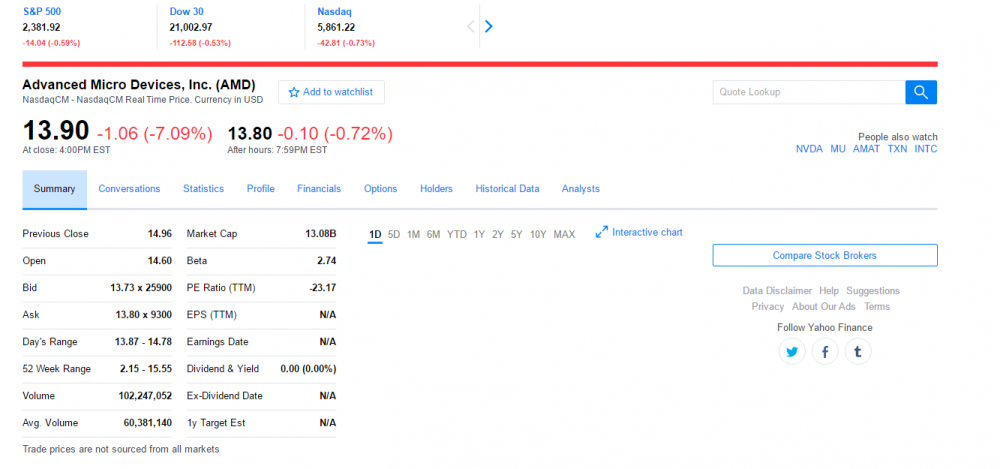Image resolution: width=1000 pixels, height=469 pixels.
Task: Open the INTC ticker link
Action: point(926,149)
